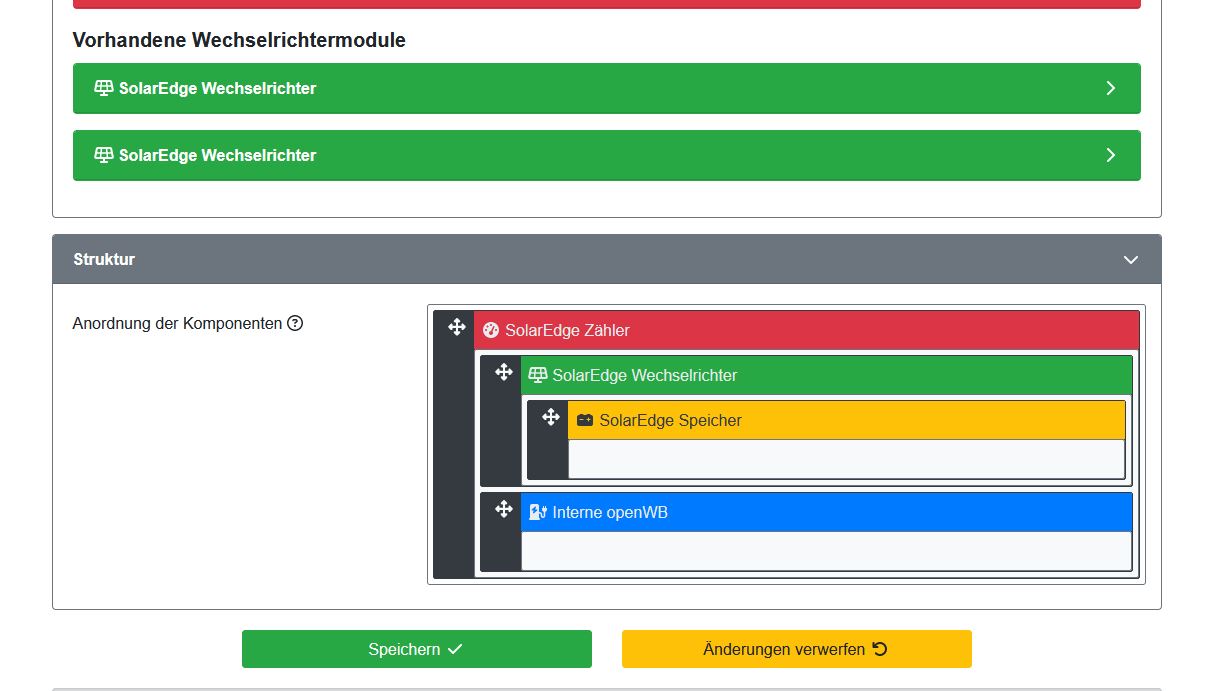Click the Vorhandene Wechselrichtermodule heading
The width and height of the screenshot is (1221, 691).
point(239,40)
